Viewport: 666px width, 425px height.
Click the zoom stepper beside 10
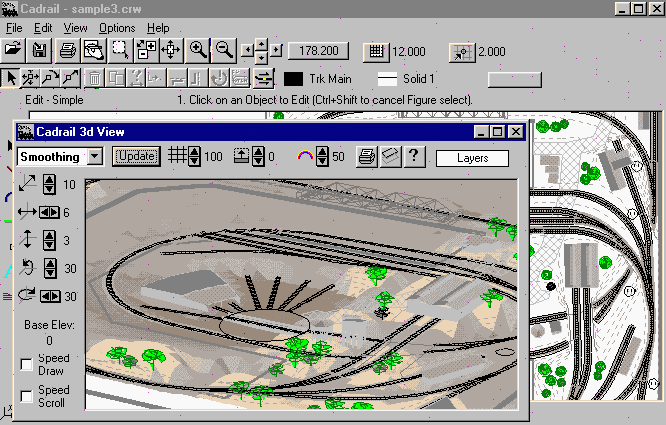point(49,184)
